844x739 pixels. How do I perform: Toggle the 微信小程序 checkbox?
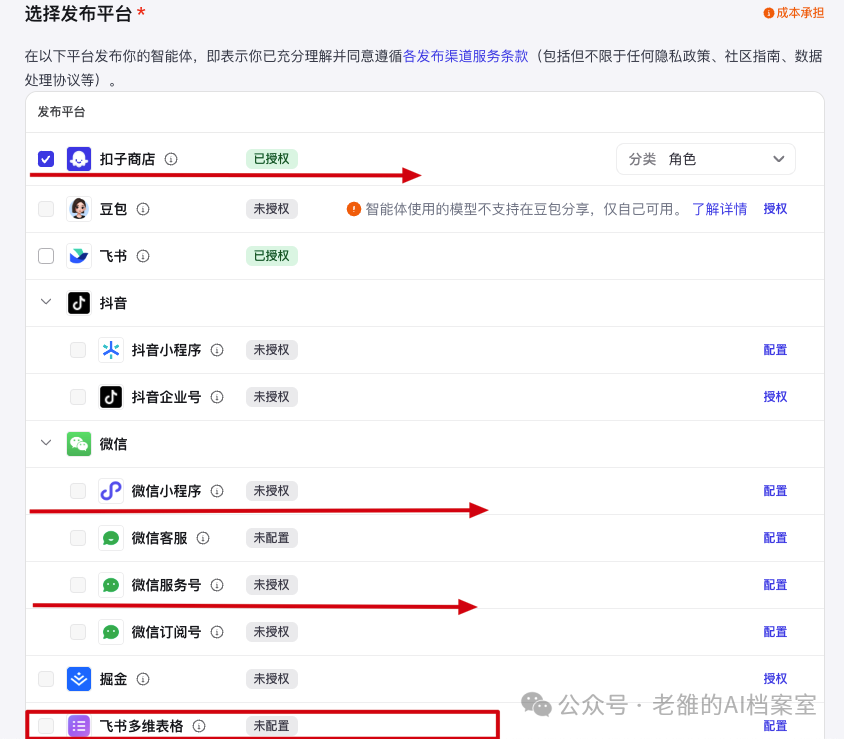coord(78,491)
